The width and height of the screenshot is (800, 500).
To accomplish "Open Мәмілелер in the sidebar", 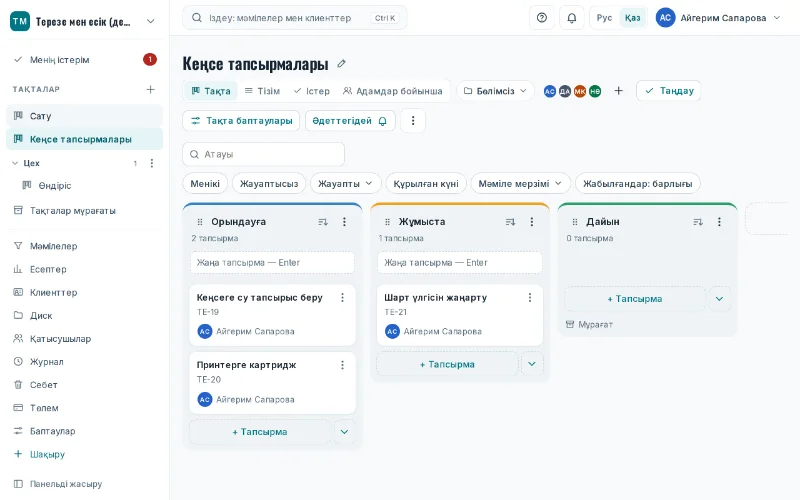I will pos(84,246).
